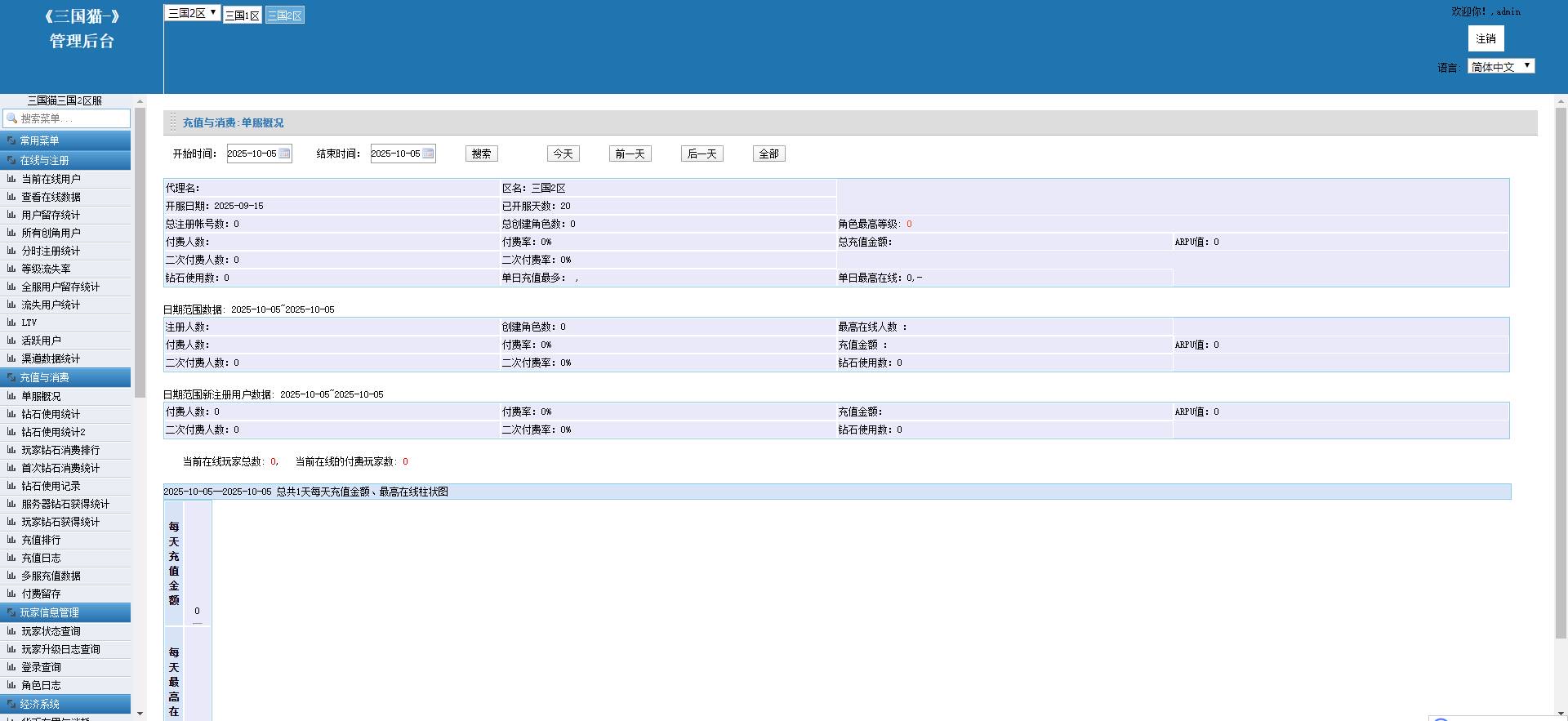
Task: Switch to the 三国1区 server tab
Action: (x=243, y=16)
